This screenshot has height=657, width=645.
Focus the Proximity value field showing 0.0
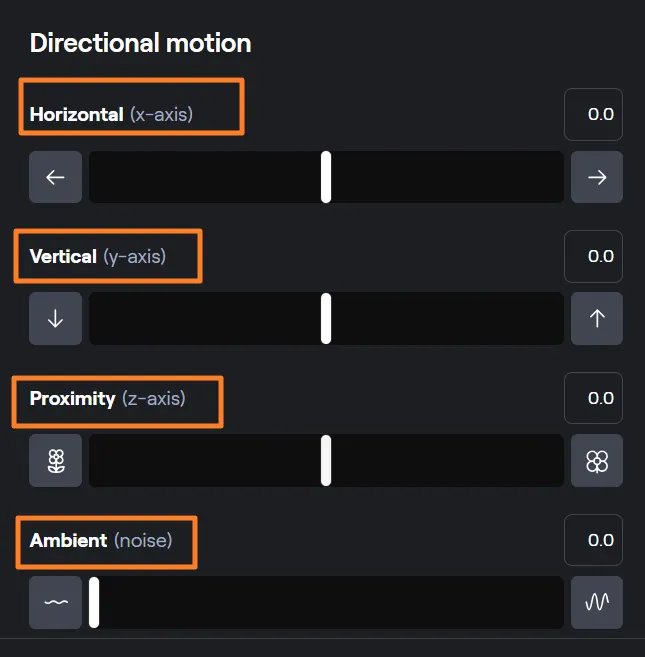pos(594,398)
